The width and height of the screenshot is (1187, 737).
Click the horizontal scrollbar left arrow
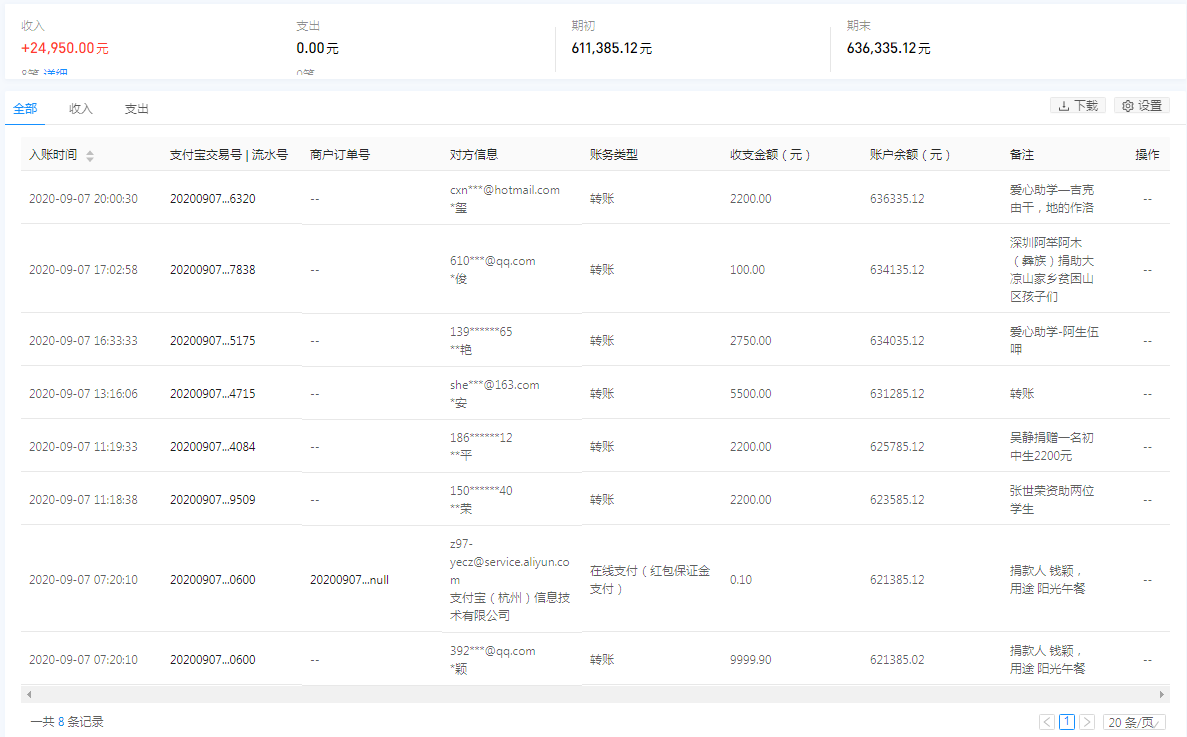click(x=29, y=694)
